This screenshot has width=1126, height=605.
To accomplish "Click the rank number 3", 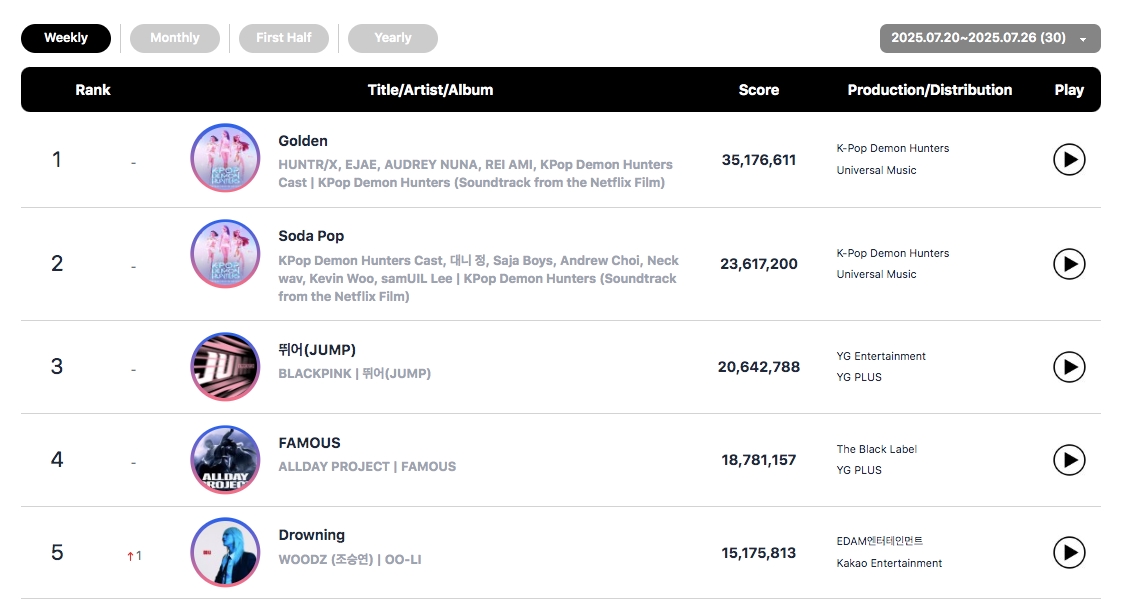I will click(x=57, y=366).
